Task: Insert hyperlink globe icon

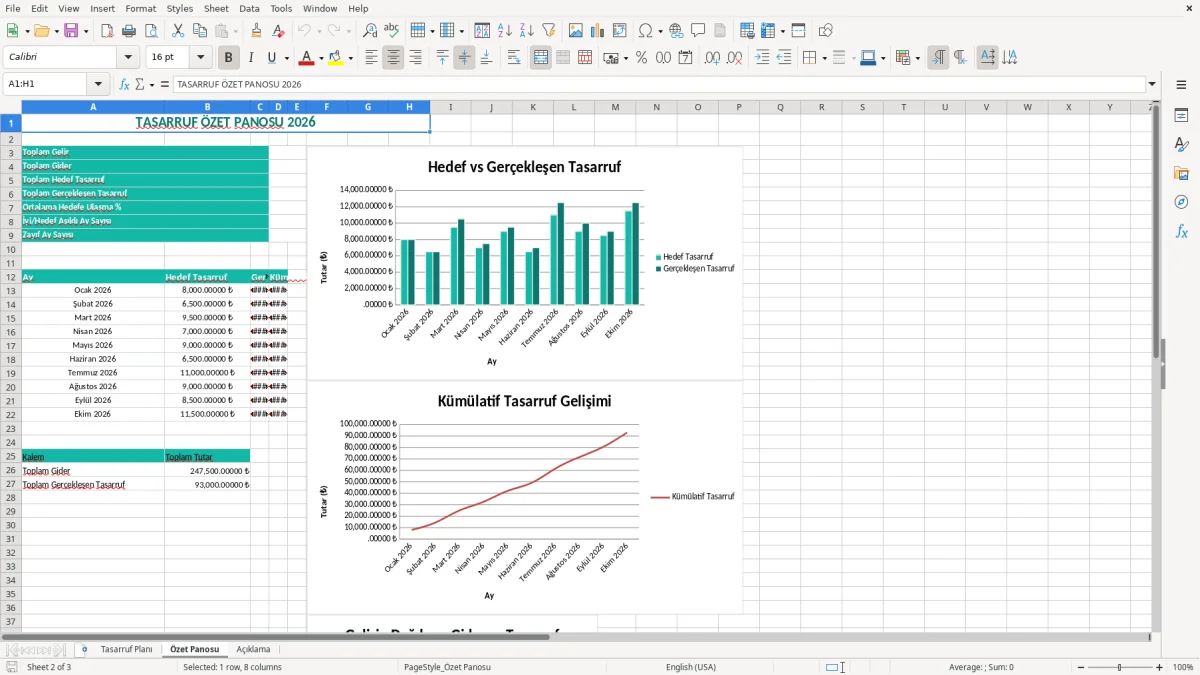Action: 676,31
